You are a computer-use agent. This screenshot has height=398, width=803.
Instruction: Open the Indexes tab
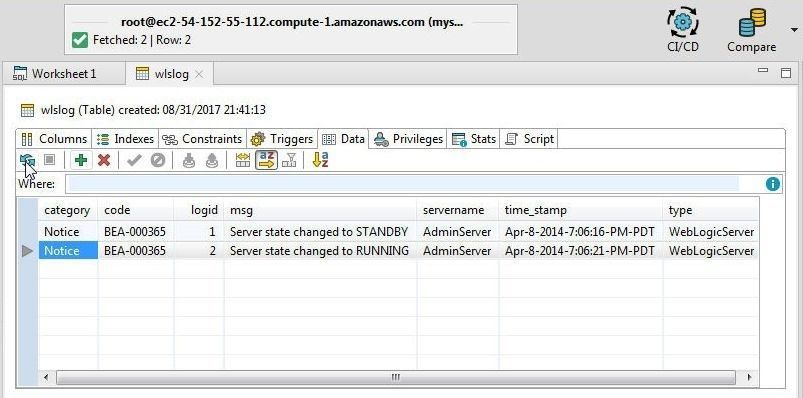(125, 139)
